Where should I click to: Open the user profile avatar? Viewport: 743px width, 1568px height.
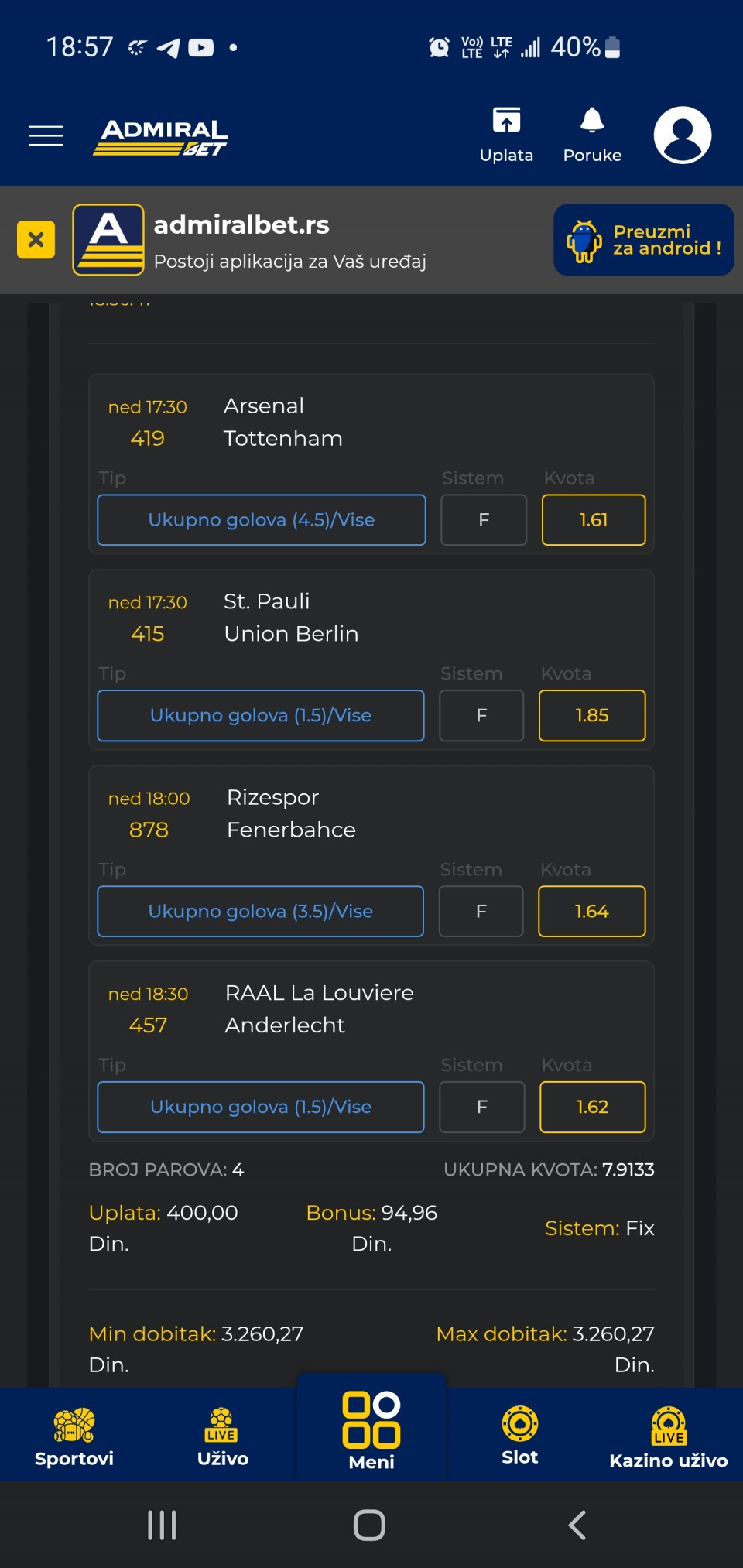point(682,135)
